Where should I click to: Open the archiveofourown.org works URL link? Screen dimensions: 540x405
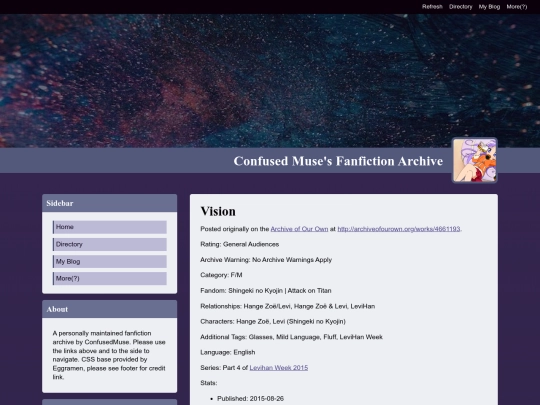(398, 229)
